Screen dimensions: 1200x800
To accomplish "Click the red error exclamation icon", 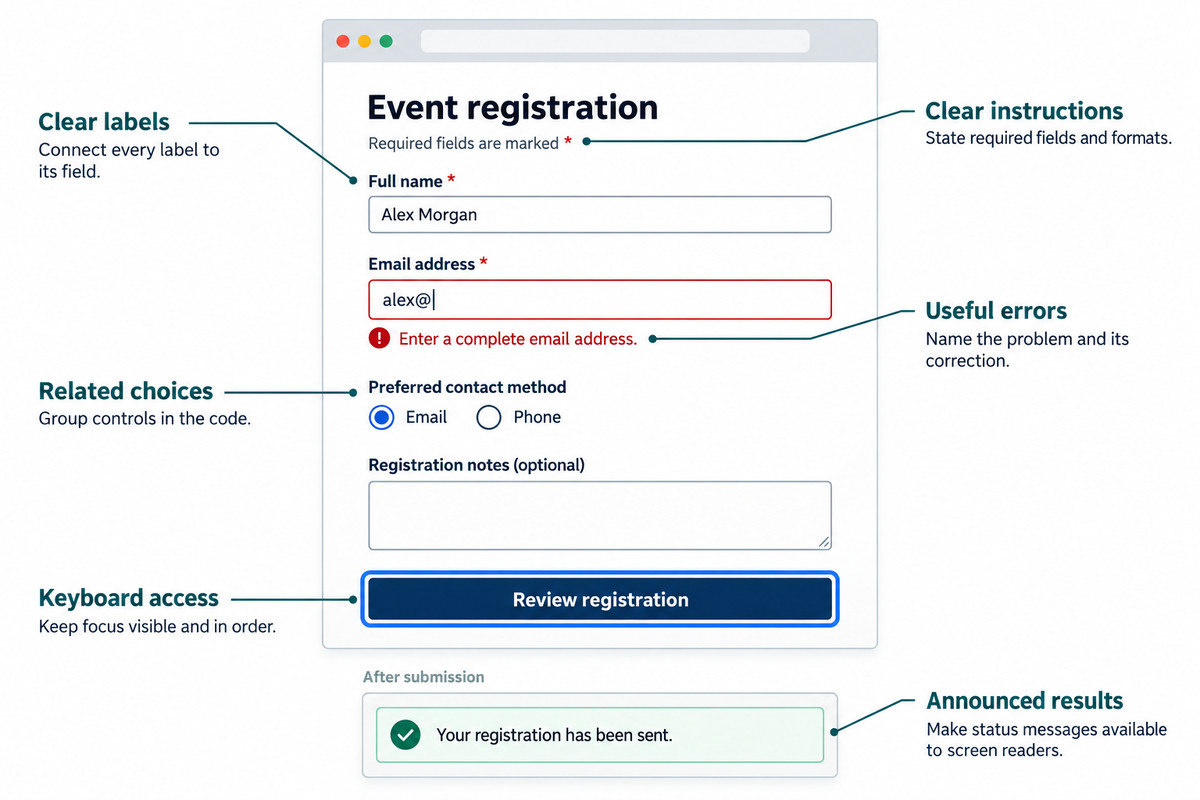I will click(379, 339).
